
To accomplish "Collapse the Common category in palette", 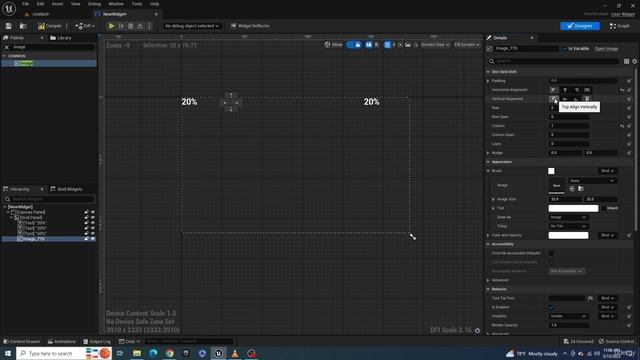I will (4, 56).
